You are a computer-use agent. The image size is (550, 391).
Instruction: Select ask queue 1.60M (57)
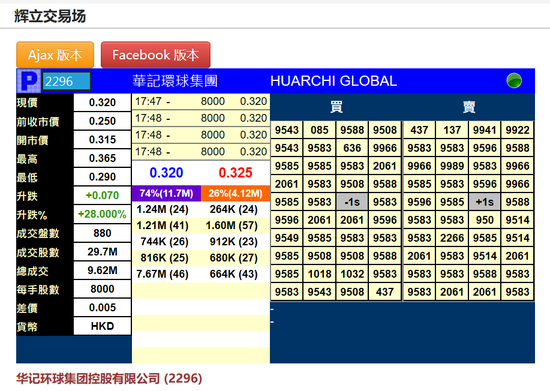tap(232, 225)
